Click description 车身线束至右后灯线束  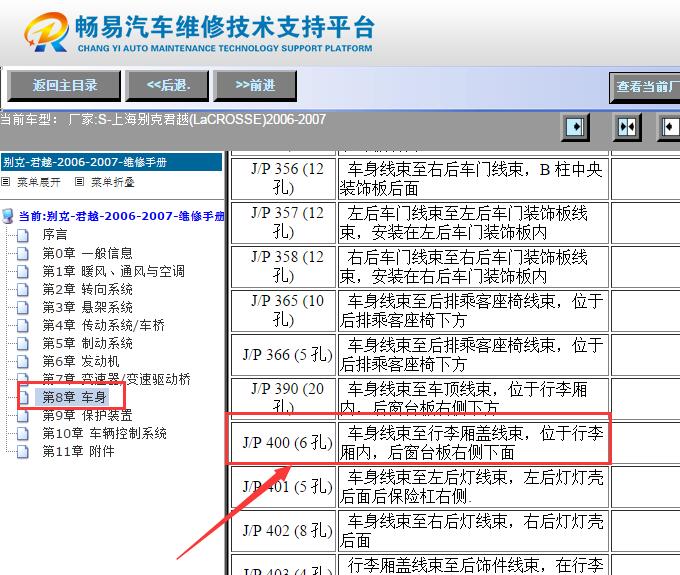[x=473, y=531]
